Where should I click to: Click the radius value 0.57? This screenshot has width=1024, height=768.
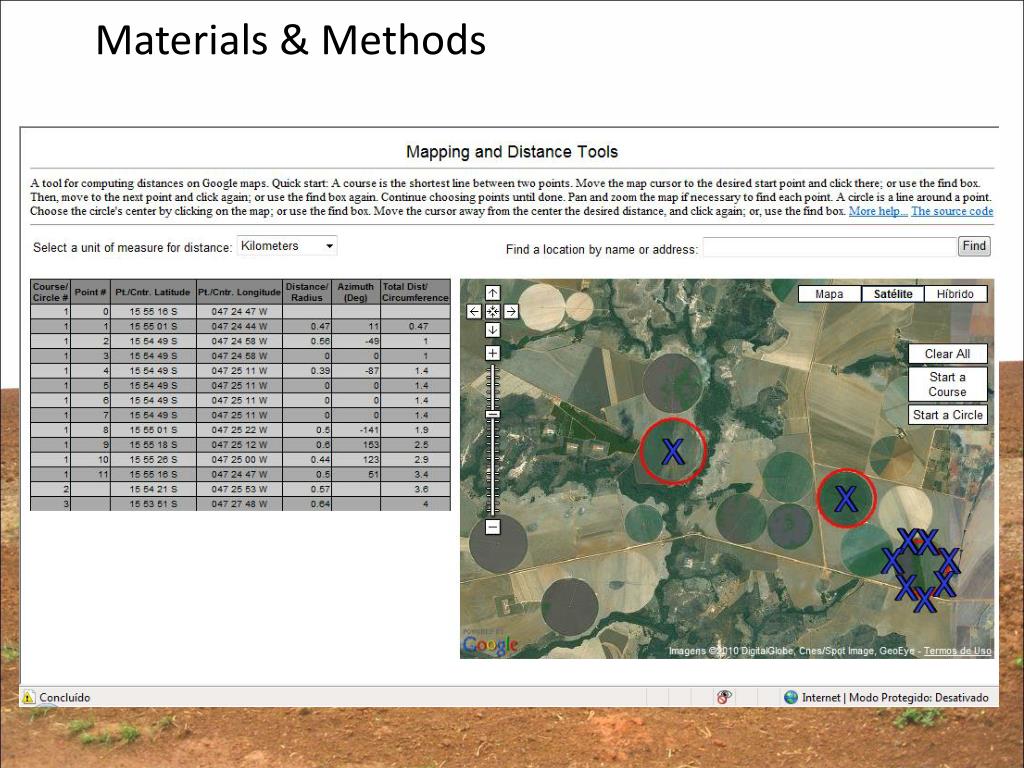pos(307,489)
